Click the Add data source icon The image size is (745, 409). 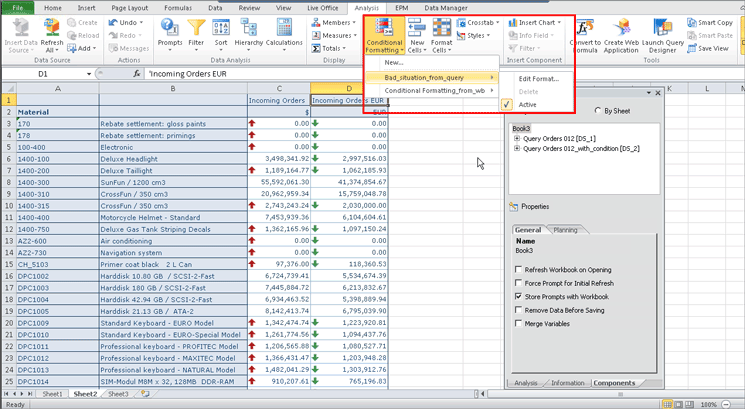coord(72,48)
